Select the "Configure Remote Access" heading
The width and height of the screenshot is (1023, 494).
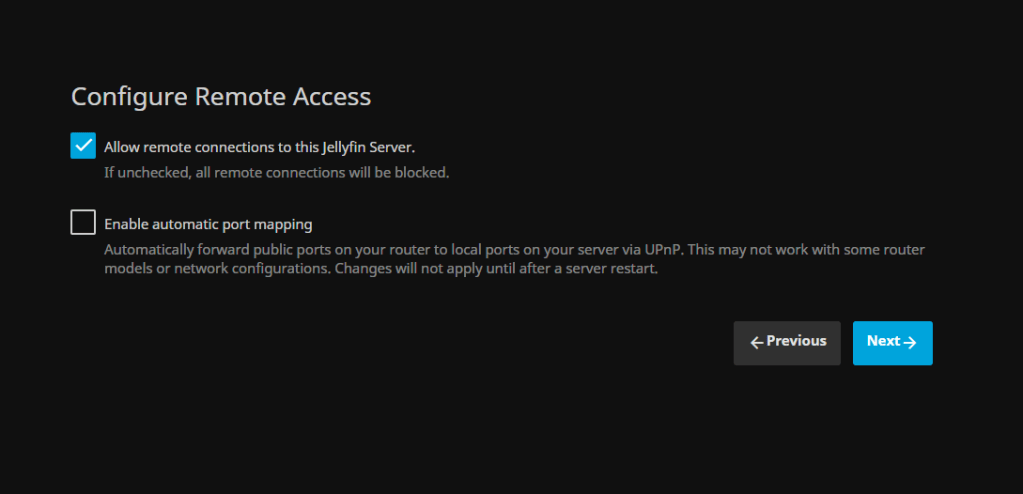pos(221,97)
